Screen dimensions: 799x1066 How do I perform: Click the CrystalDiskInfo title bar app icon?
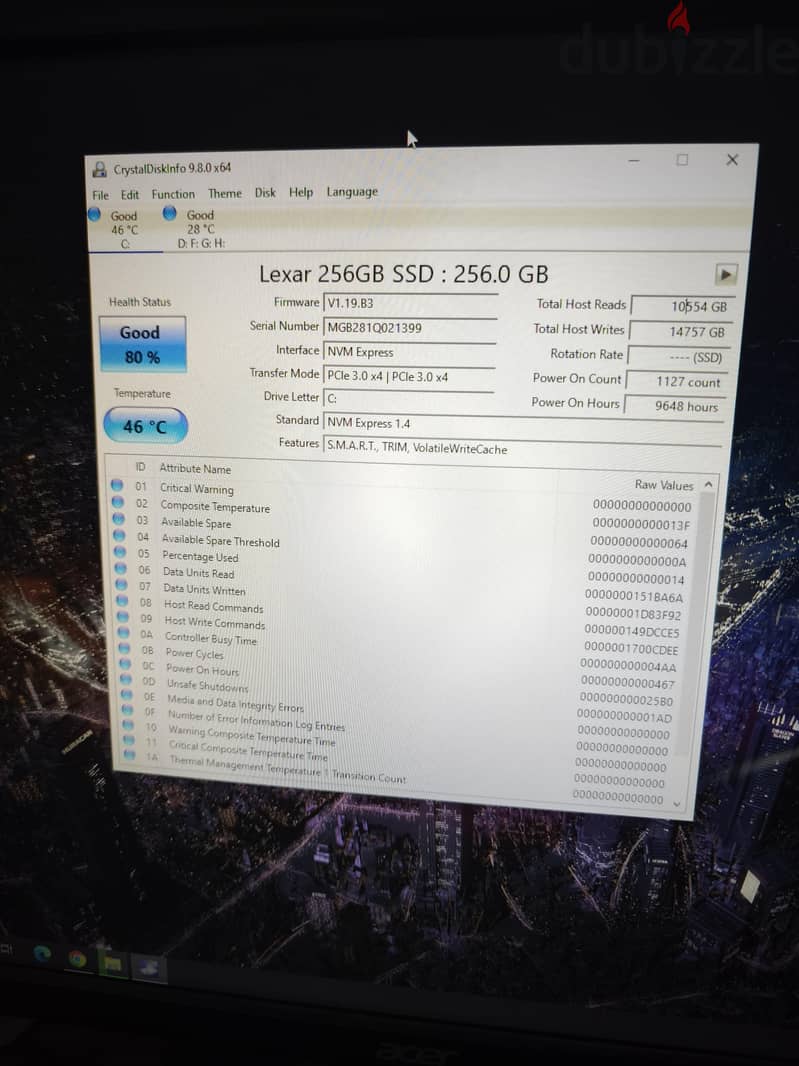100,169
